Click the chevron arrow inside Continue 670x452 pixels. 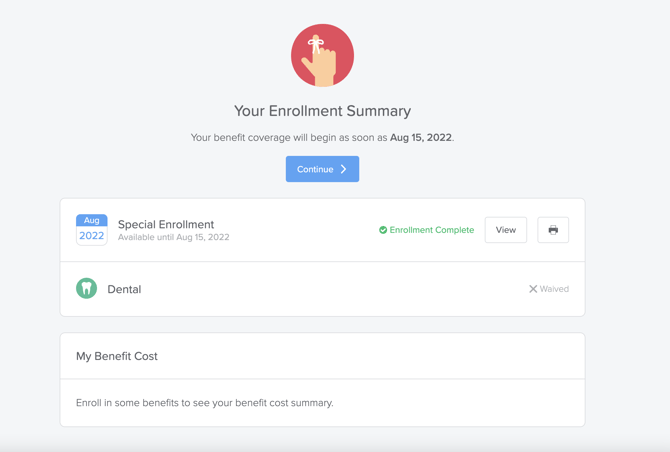[x=344, y=170]
